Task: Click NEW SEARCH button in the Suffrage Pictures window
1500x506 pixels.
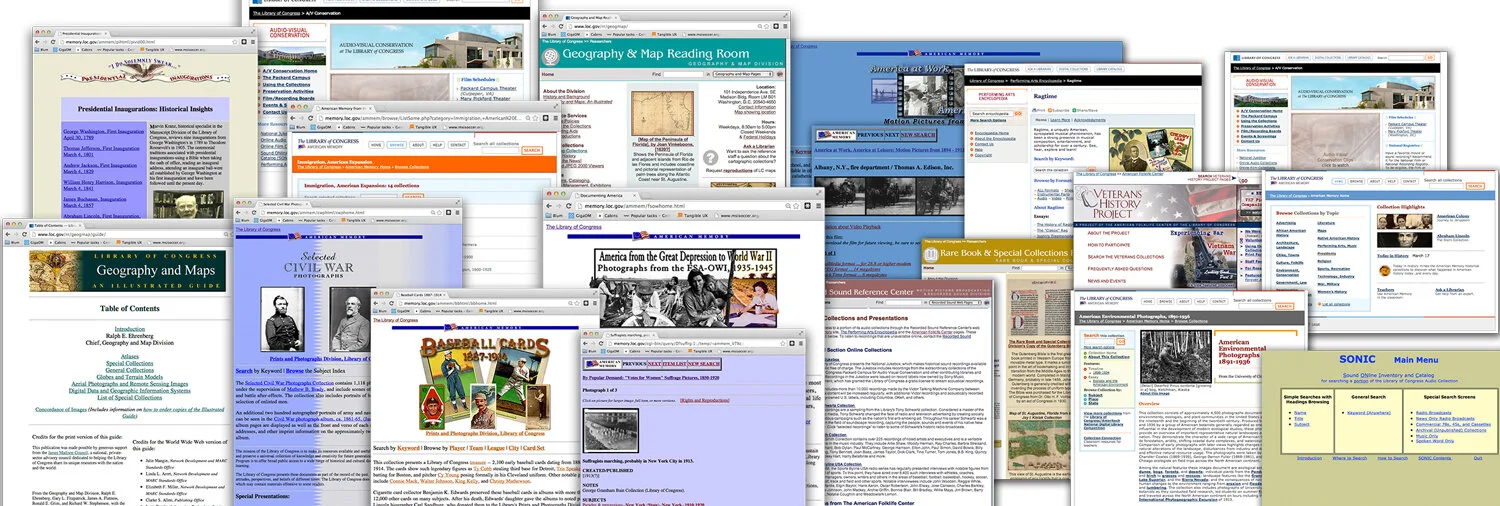Action: [x=702, y=363]
